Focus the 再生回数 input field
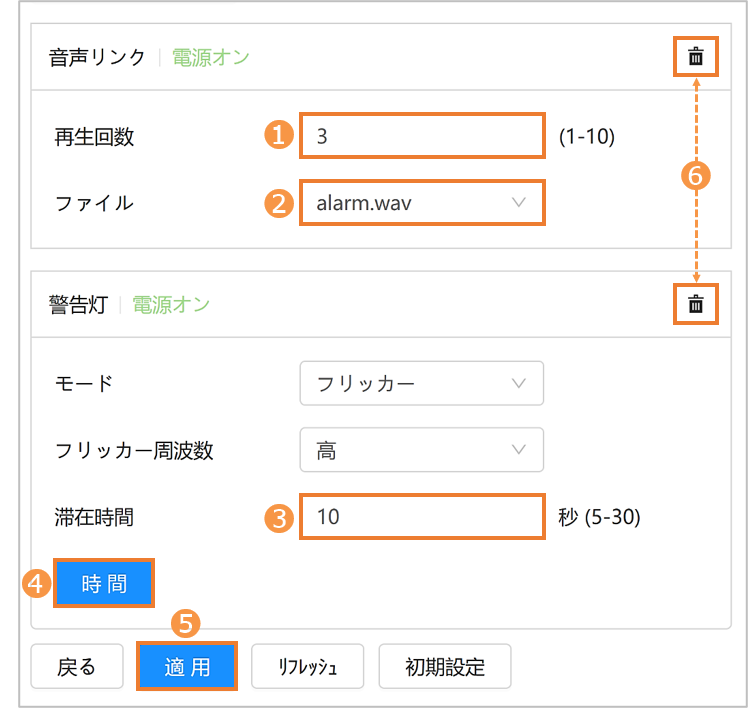The image size is (748, 708). (422, 136)
